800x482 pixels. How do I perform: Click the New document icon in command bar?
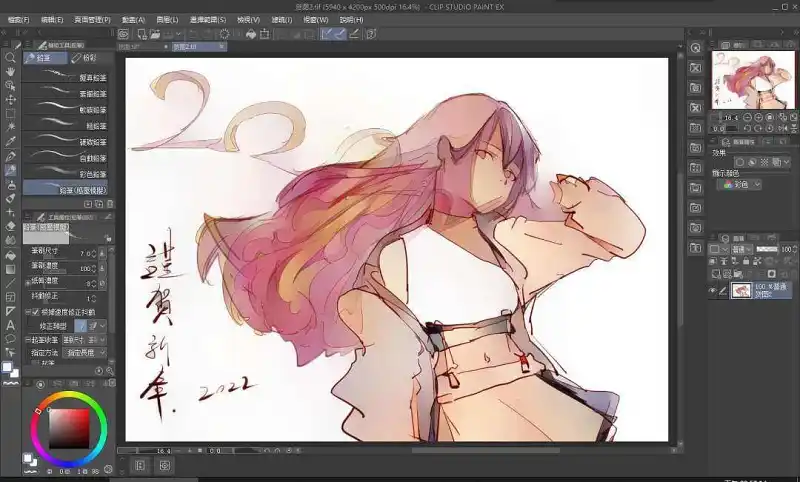pyautogui.click(x=142, y=34)
